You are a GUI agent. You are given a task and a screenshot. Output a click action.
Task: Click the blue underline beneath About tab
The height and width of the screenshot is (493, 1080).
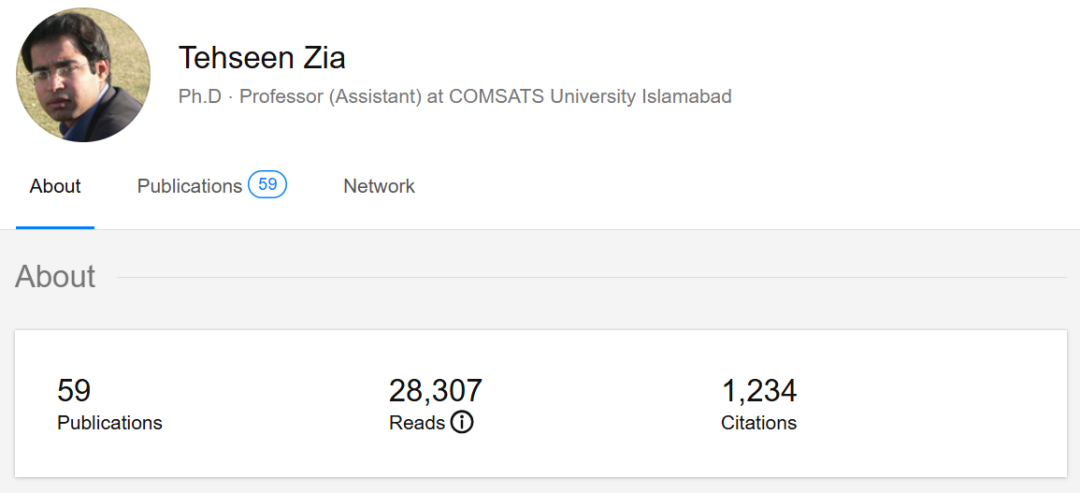coord(55,227)
